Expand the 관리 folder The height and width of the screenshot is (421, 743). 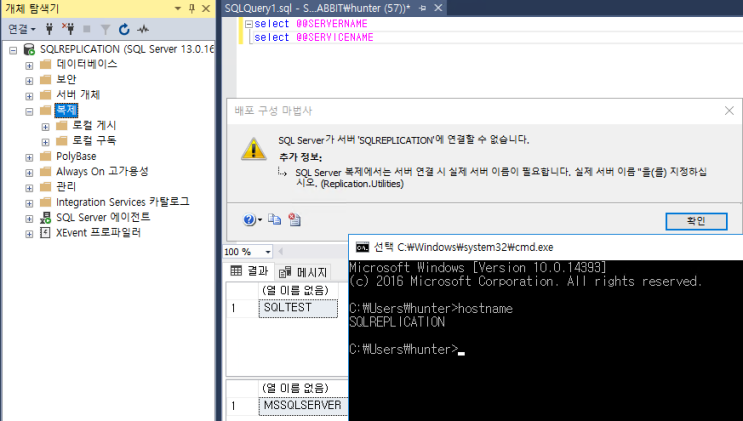click(29, 188)
